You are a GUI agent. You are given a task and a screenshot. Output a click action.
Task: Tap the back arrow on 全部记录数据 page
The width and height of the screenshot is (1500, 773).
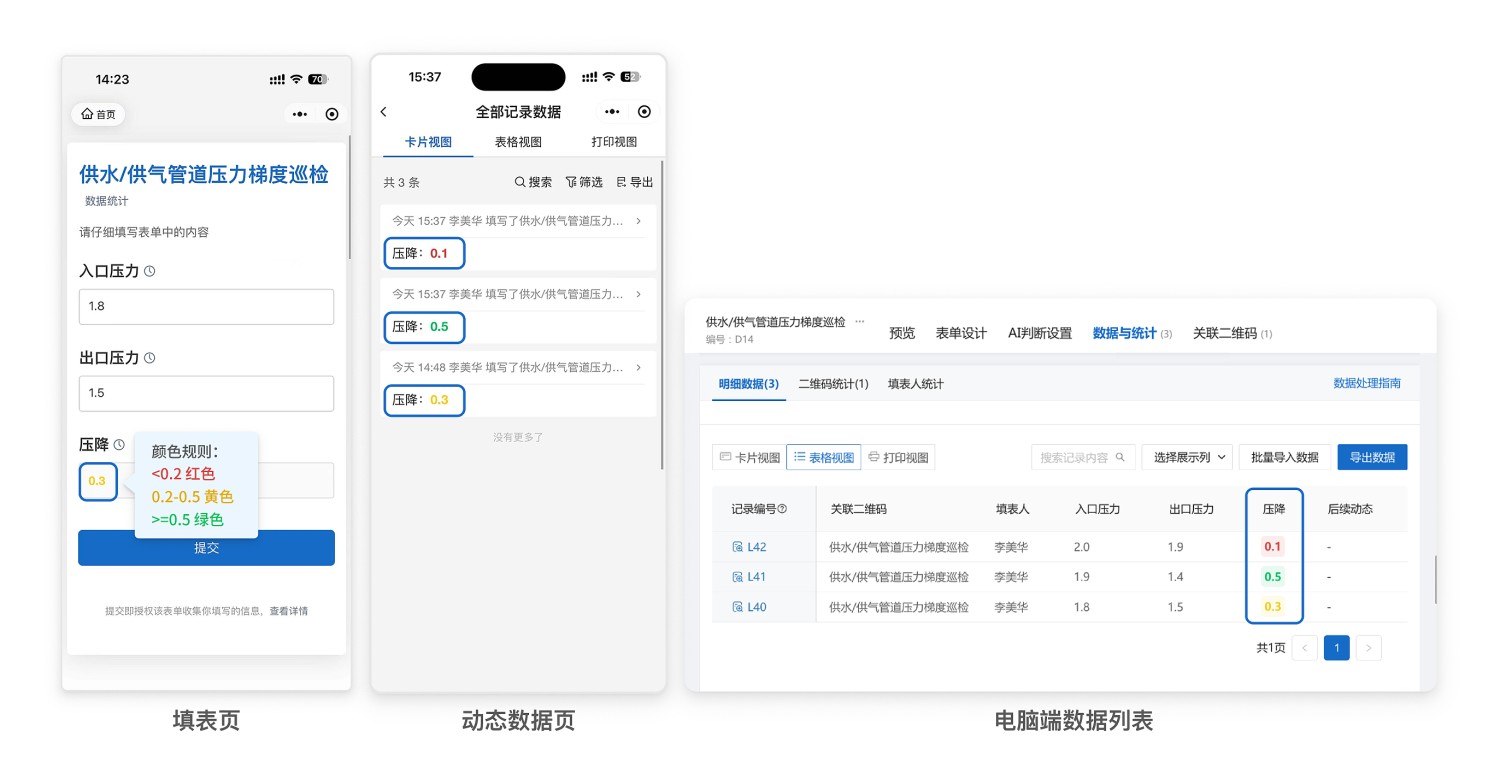384,112
